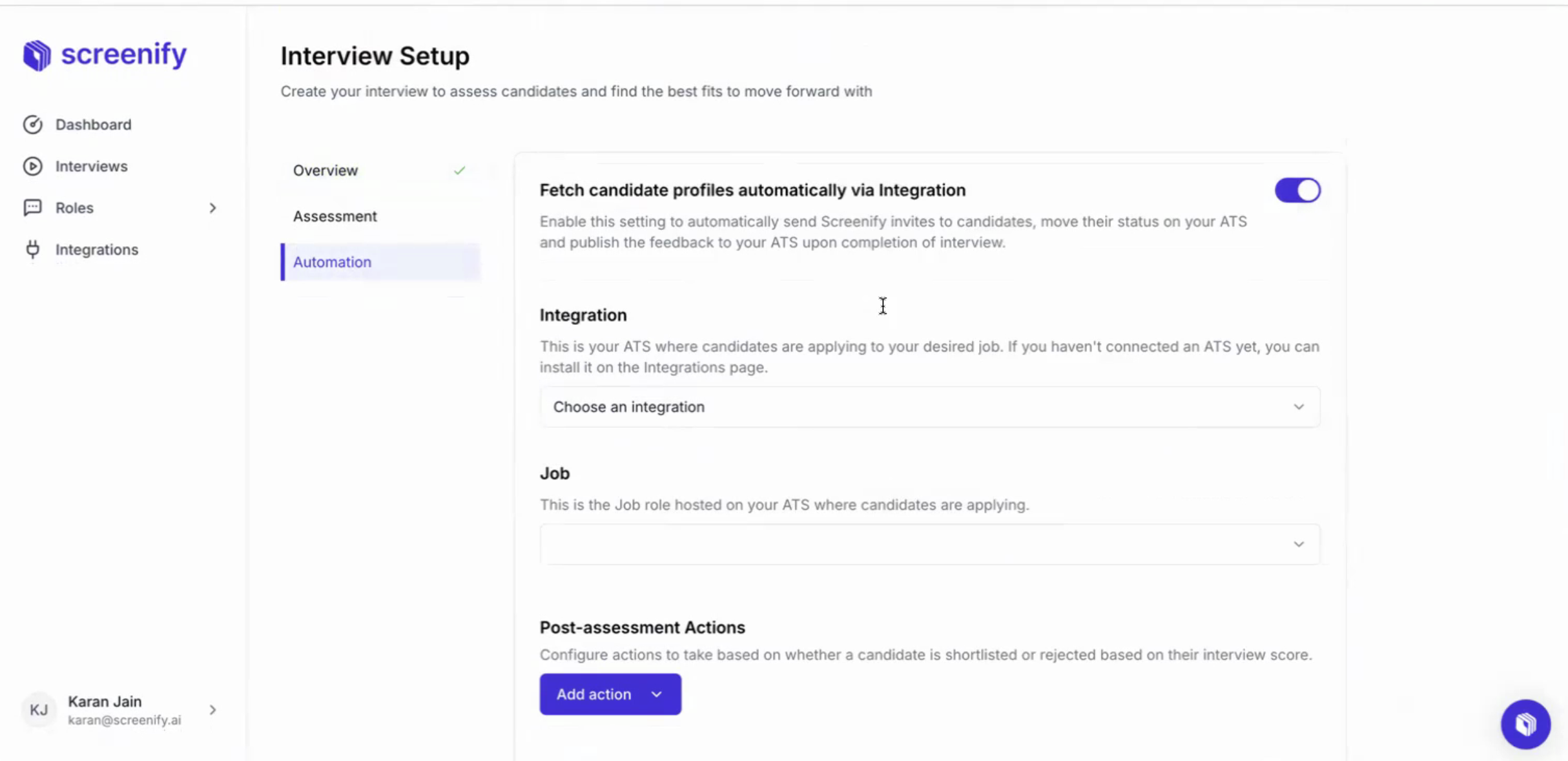This screenshot has width=1568, height=761.
Task: Click the Screenify logo icon
Action: (x=37, y=55)
